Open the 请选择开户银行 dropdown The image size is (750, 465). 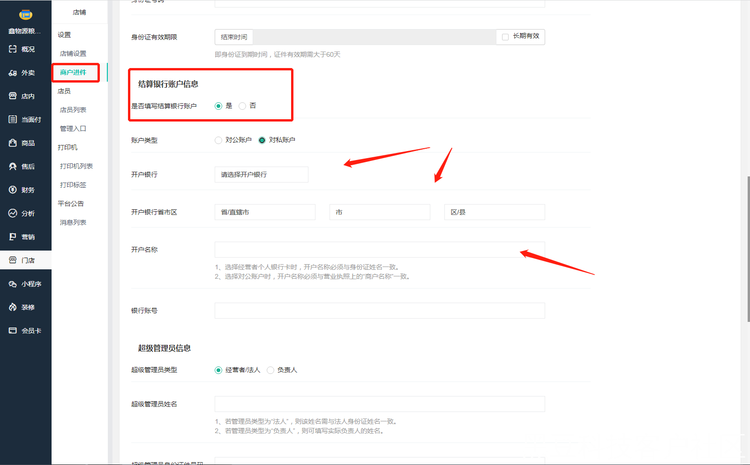click(x=261, y=175)
